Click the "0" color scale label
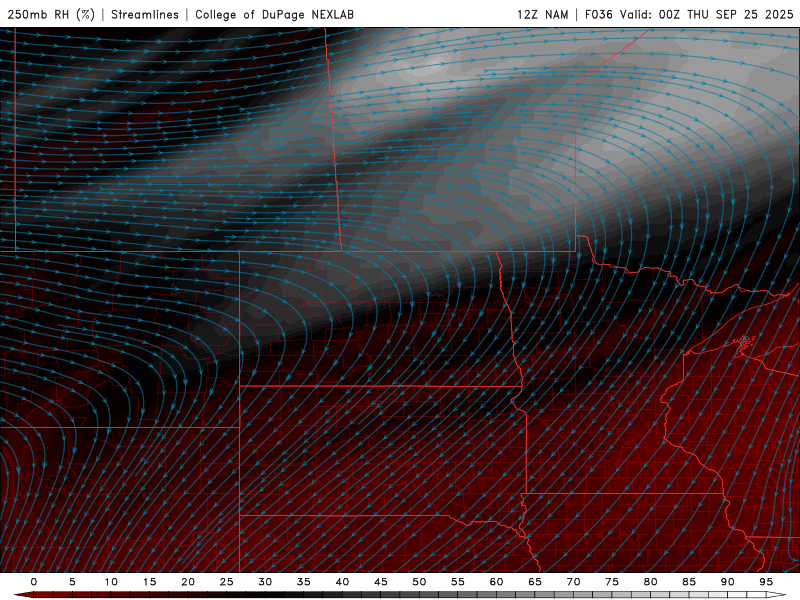The image size is (800, 600). tap(34, 582)
